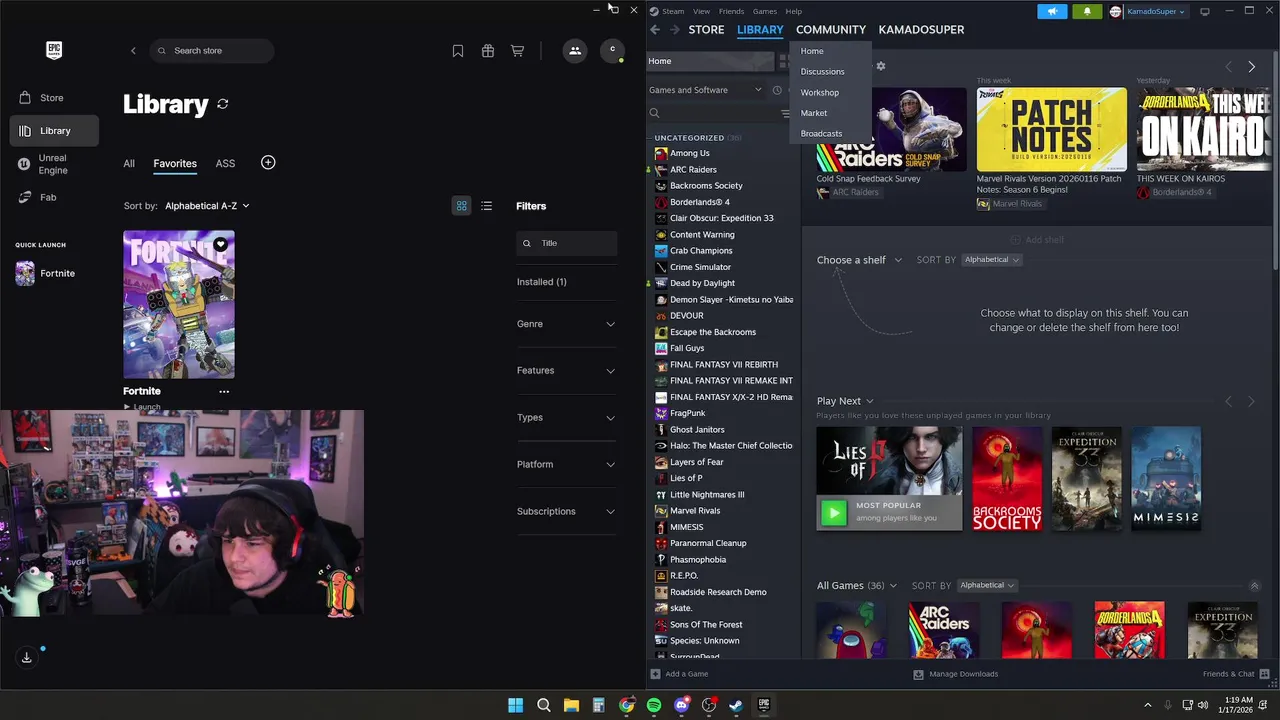Open Epic Games wishlist bookmark icon
1280x720 pixels.
(x=458, y=51)
